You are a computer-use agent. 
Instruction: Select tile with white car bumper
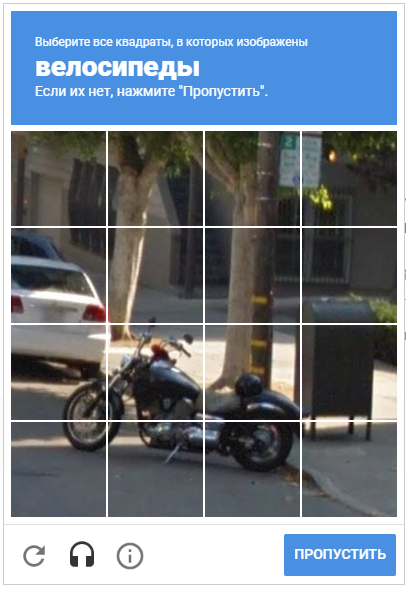[x=58, y=372]
